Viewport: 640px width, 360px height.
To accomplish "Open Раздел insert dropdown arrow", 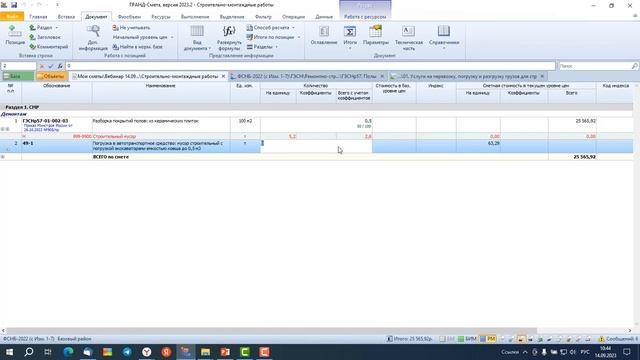I will pyautogui.click(x=57, y=28).
